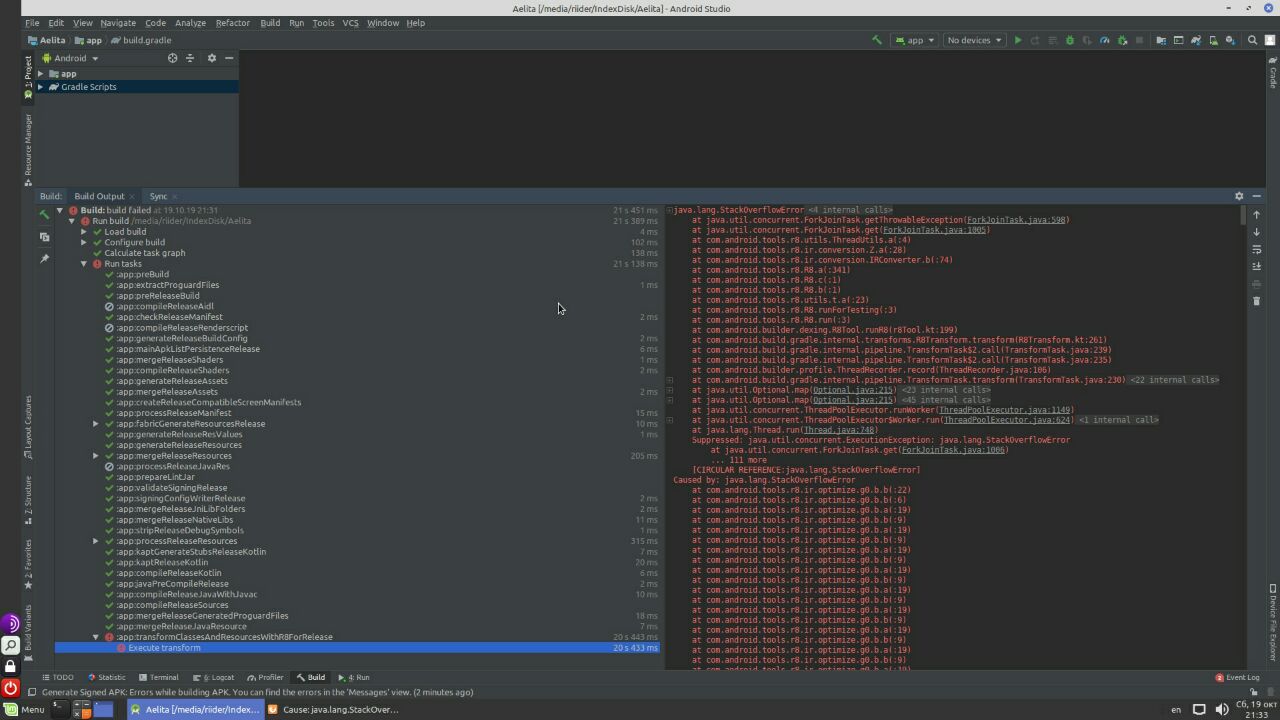The width and height of the screenshot is (1280, 720).
Task: Open the Android project view dropdown
Action: pyautogui.click(x=70, y=58)
